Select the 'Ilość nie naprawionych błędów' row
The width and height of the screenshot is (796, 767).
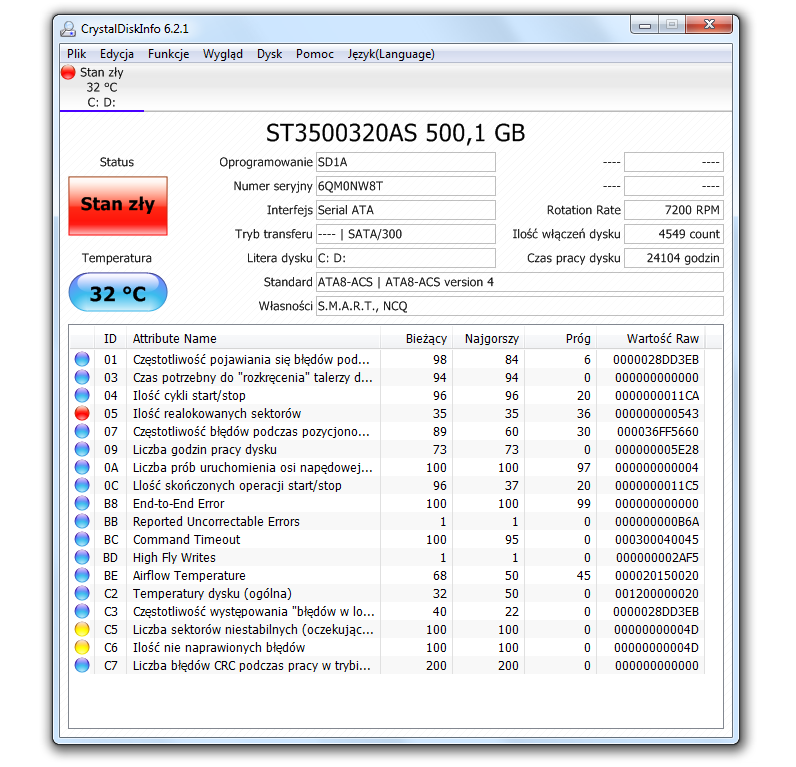(x=388, y=648)
